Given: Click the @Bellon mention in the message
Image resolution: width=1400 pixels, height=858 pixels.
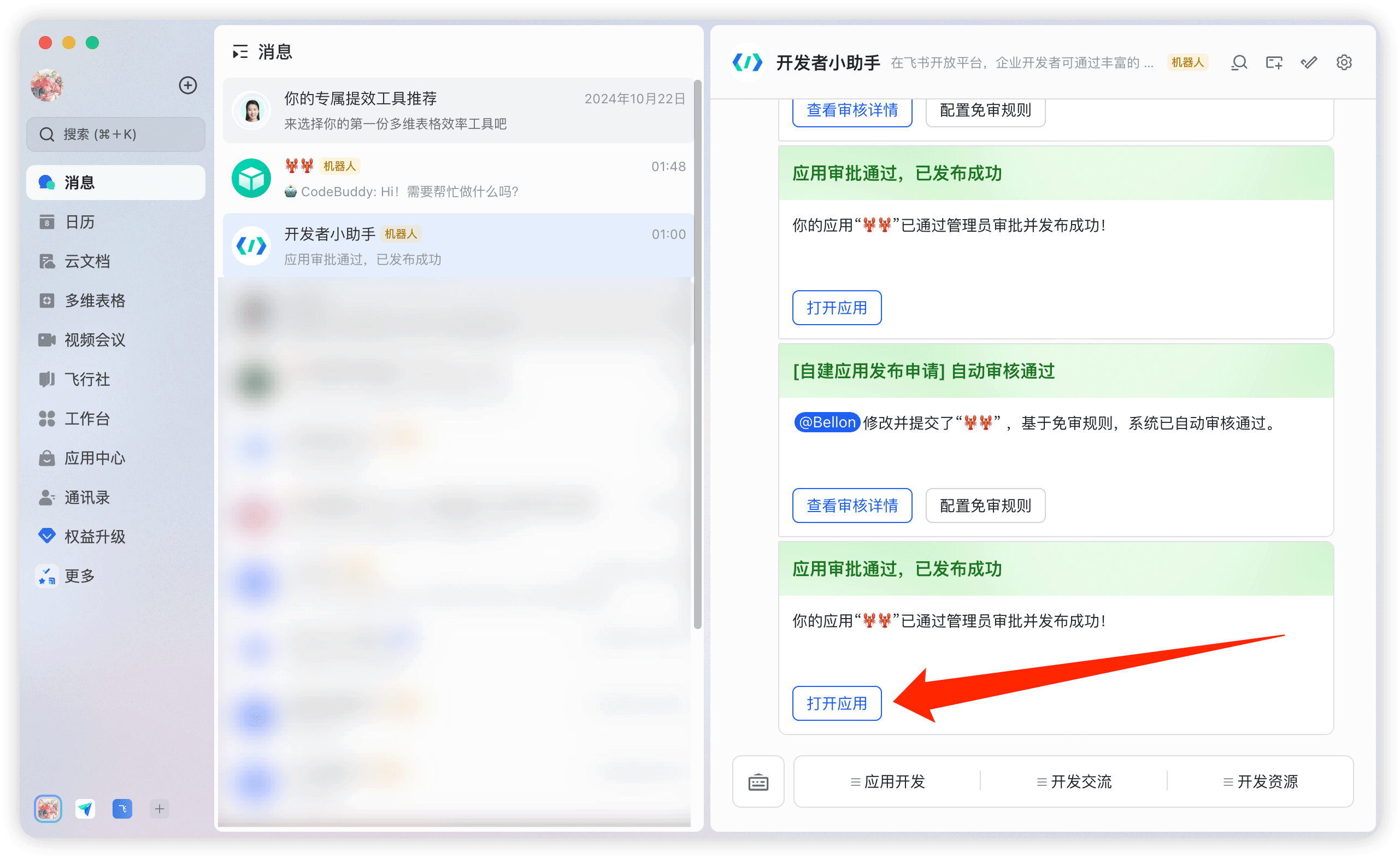Looking at the screenshot, I should [x=826, y=422].
